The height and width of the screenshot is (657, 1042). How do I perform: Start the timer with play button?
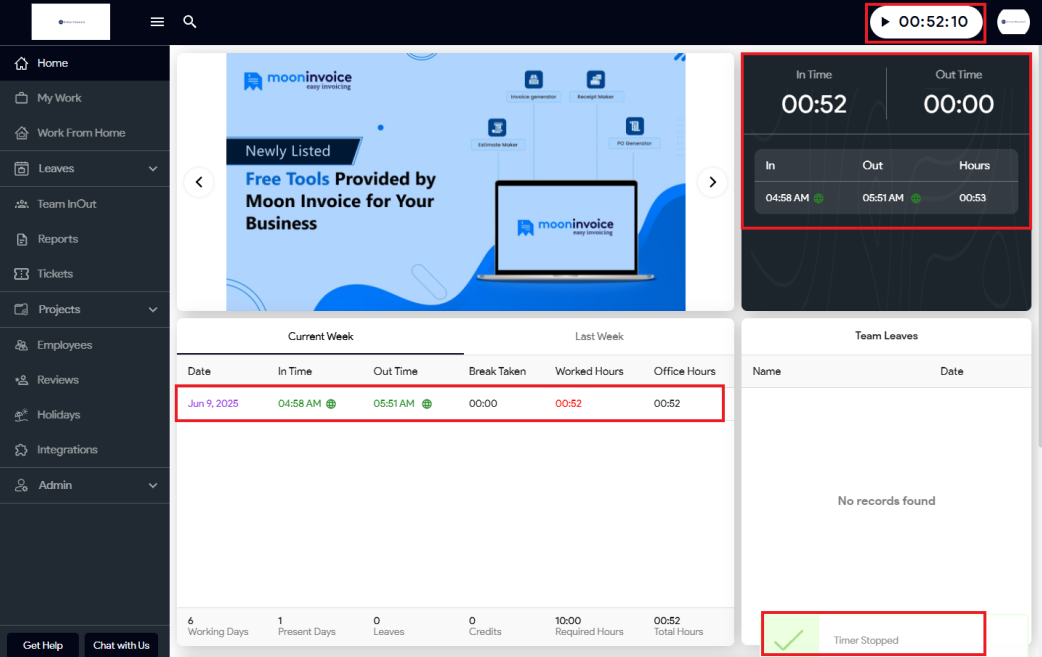(x=885, y=22)
